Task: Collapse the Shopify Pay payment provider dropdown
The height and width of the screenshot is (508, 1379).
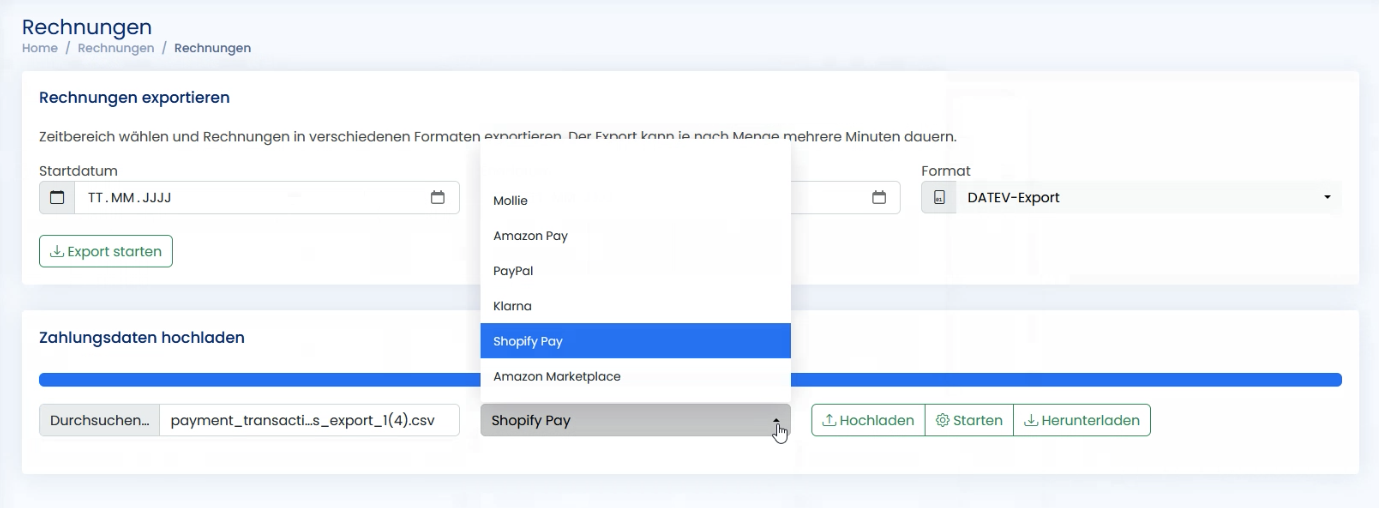Action: point(635,420)
